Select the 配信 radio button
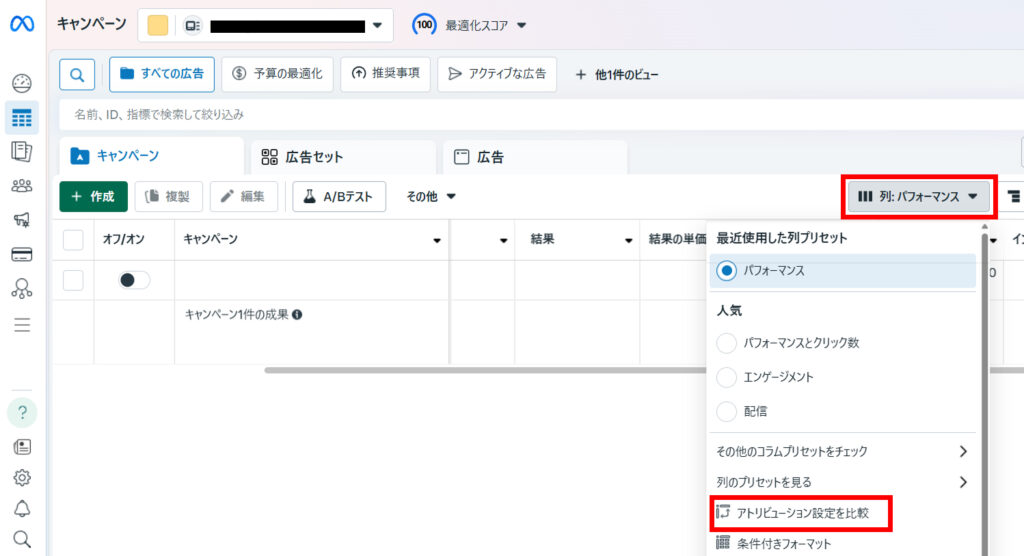This screenshot has width=1024, height=556. click(726, 411)
